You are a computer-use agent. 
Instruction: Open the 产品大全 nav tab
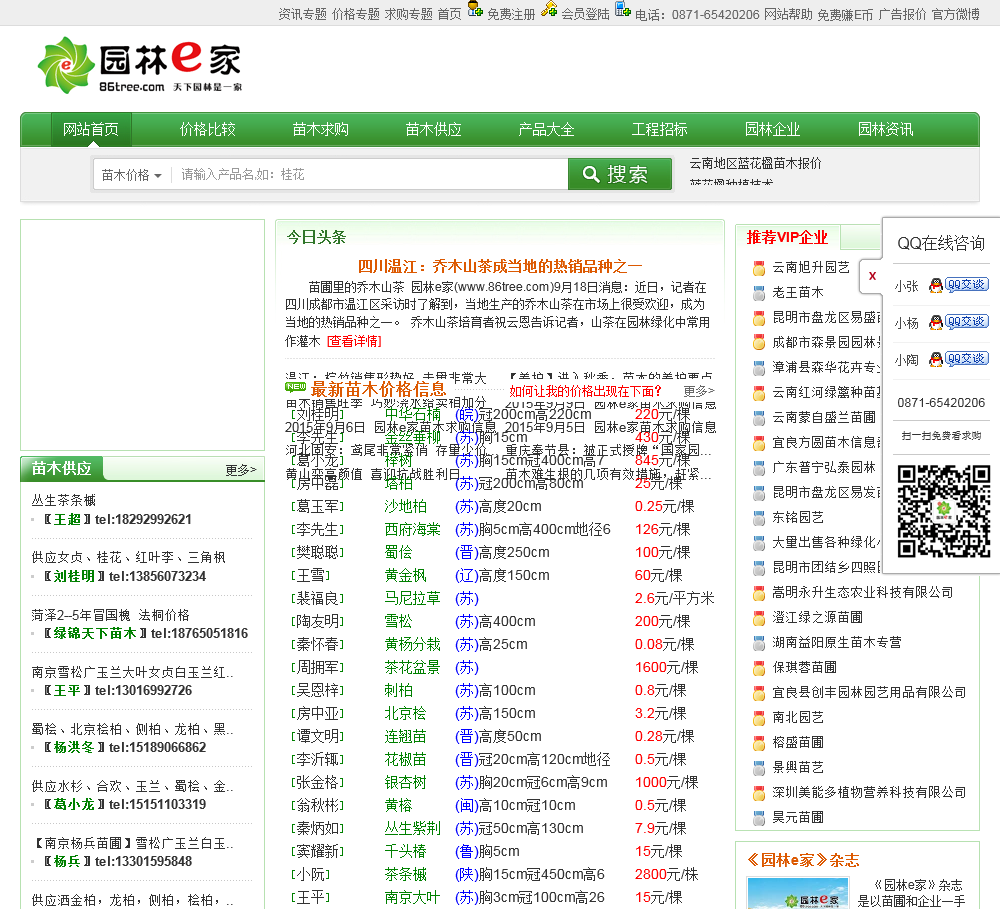pos(547,129)
